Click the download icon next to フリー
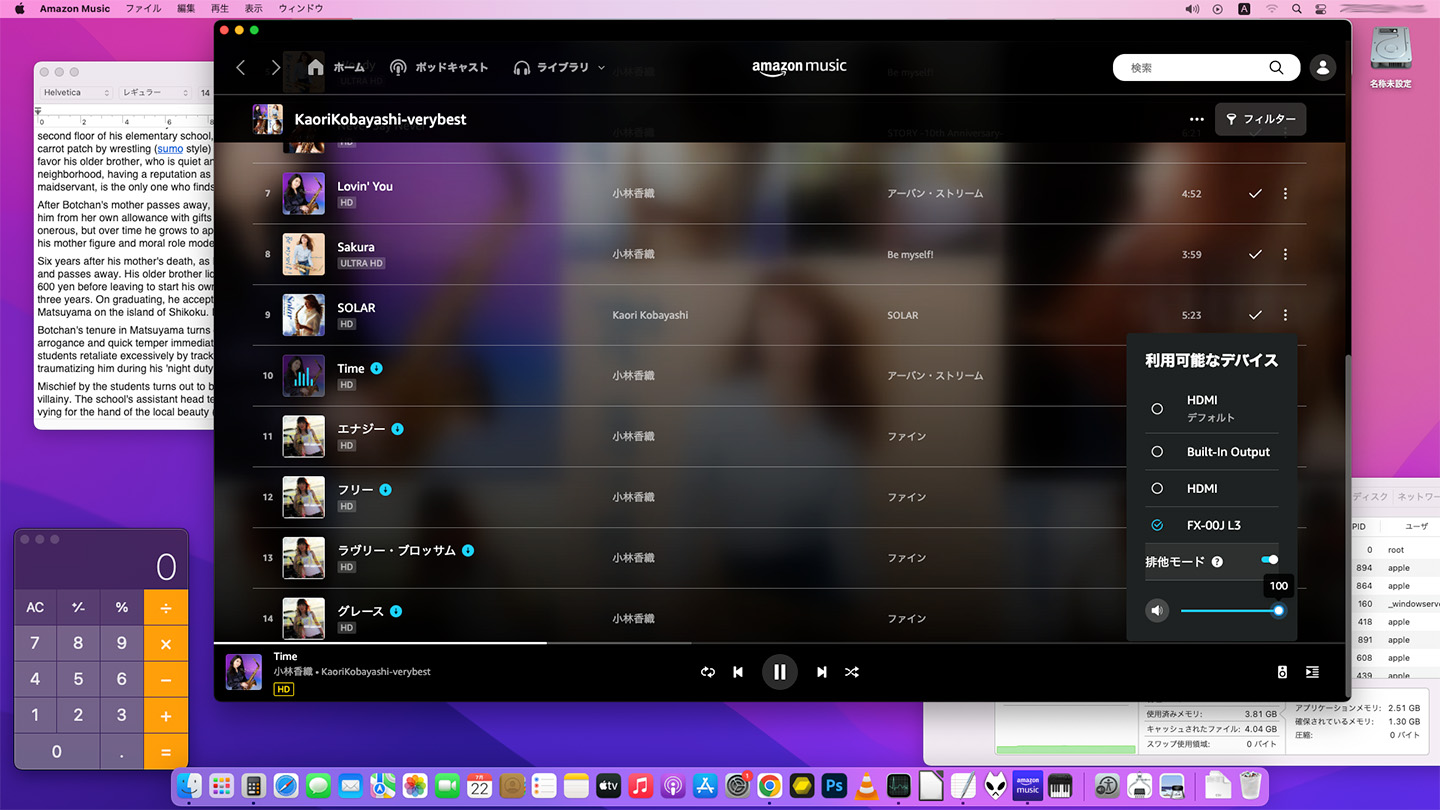1440x810 pixels. (x=385, y=490)
